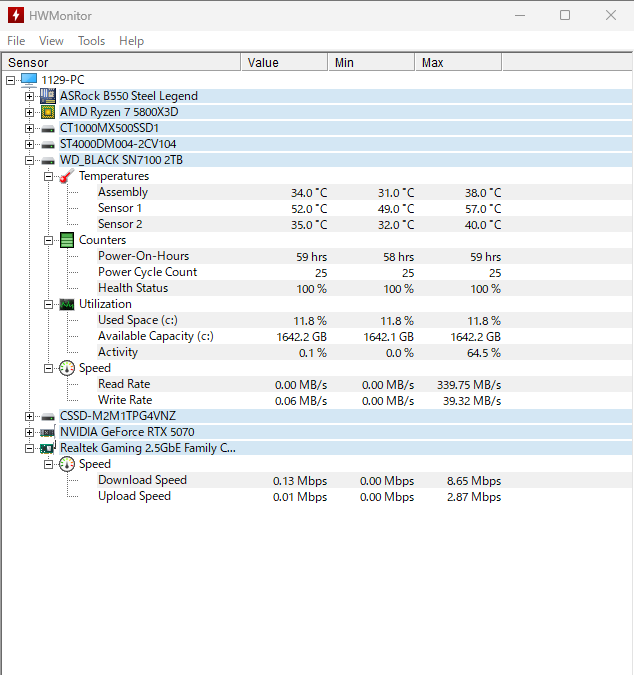Image resolution: width=634 pixels, height=675 pixels.
Task: Click the thermometer icon next to Temperatures
Action: [x=66, y=176]
